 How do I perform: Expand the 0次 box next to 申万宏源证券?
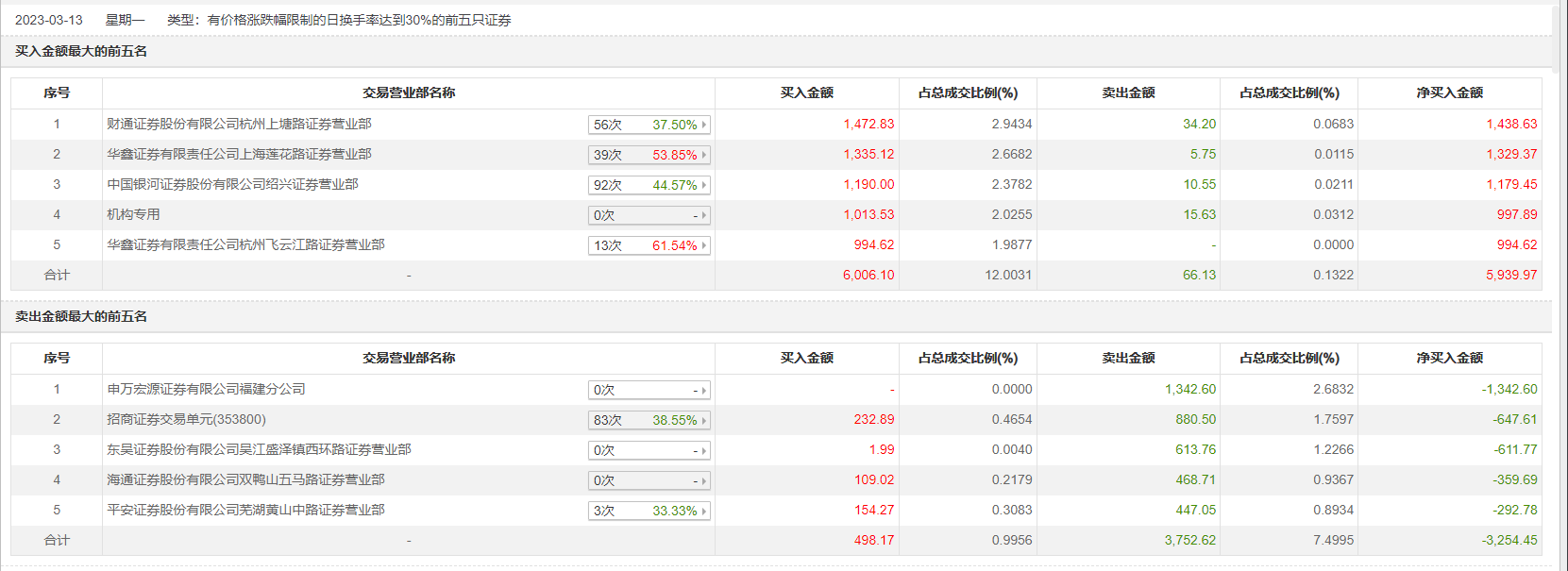pos(649,390)
